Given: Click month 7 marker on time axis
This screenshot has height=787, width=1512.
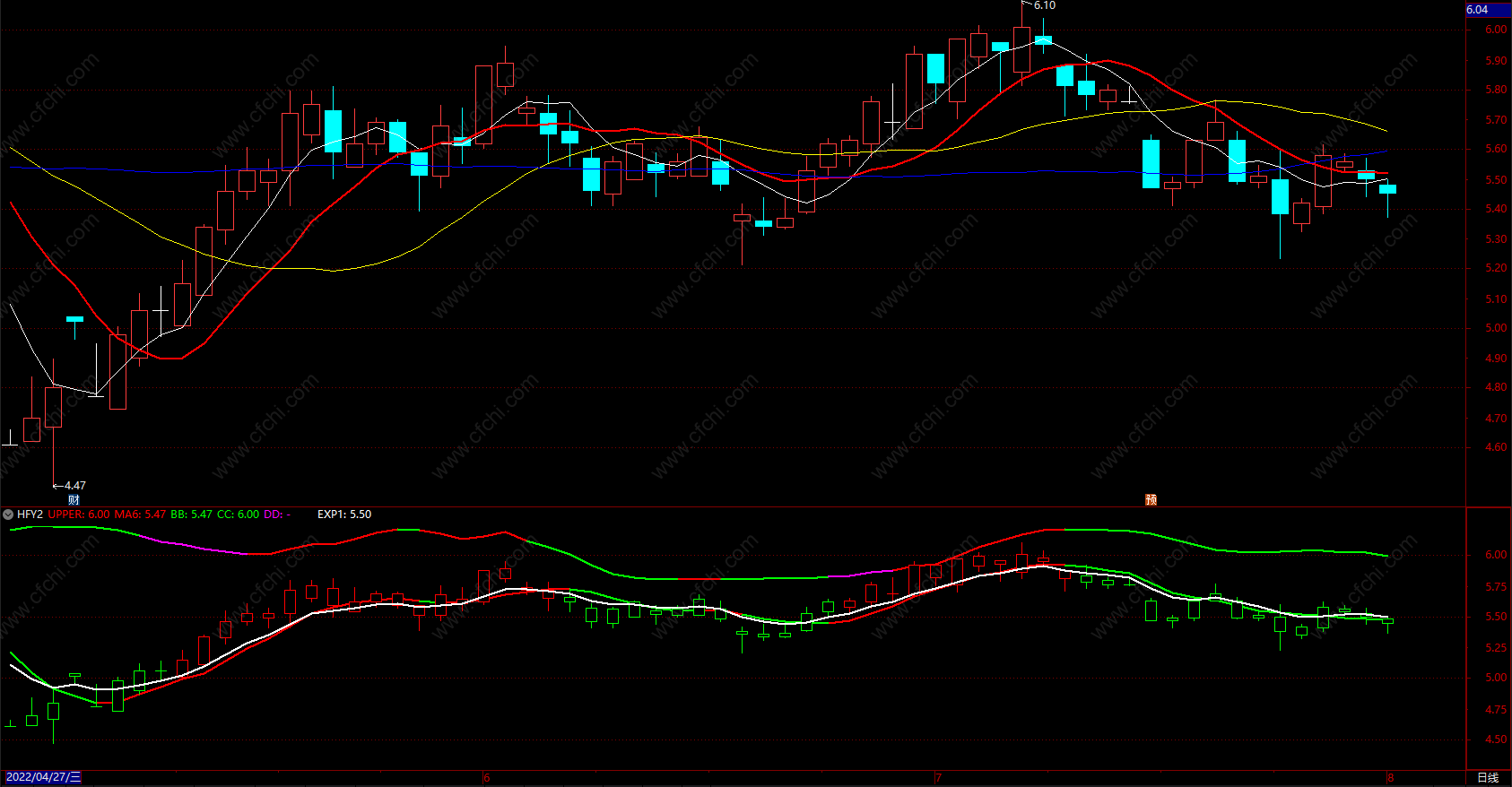Looking at the screenshot, I should (938, 778).
